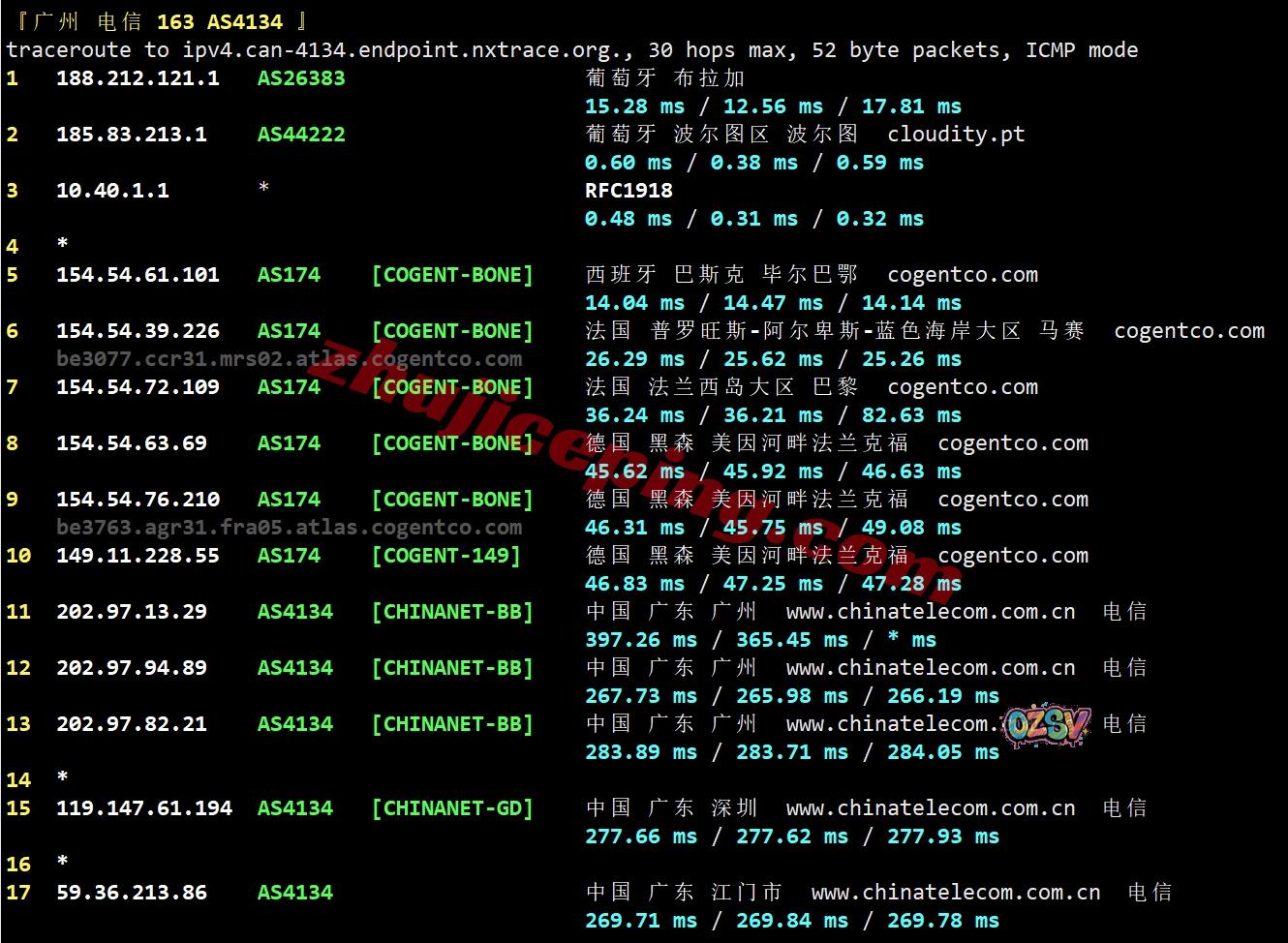
Task: Click the cogentco.com link on hop 5
Action: pos(962,275)
